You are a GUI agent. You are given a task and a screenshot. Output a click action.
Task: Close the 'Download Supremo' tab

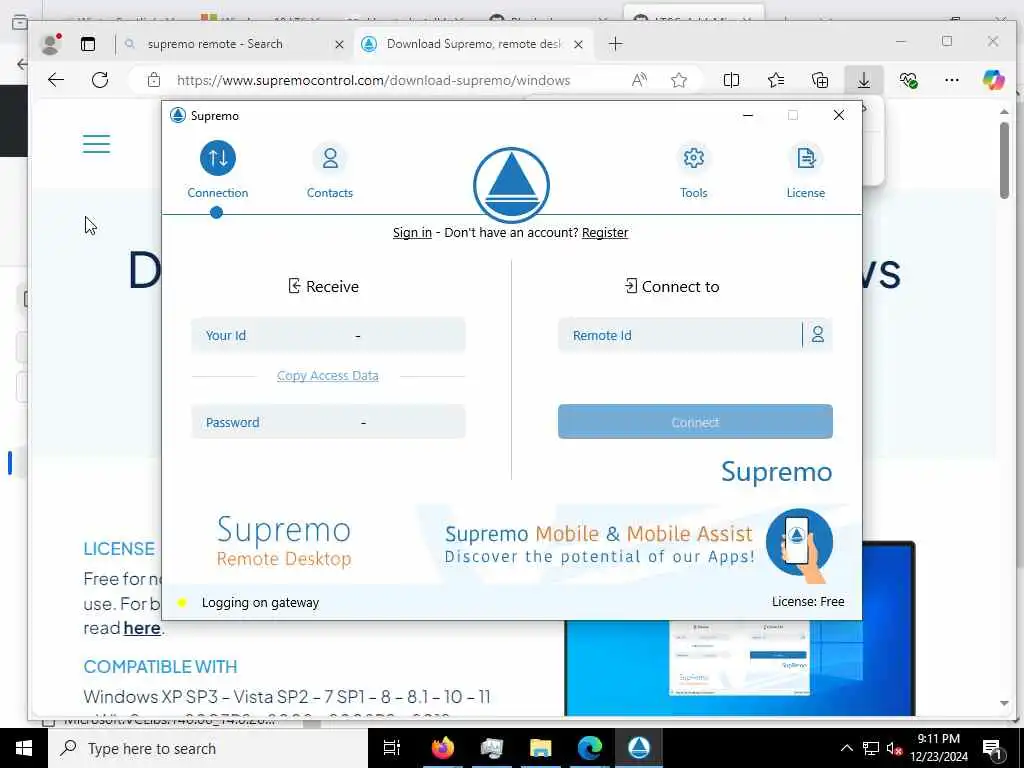[578, 44]
